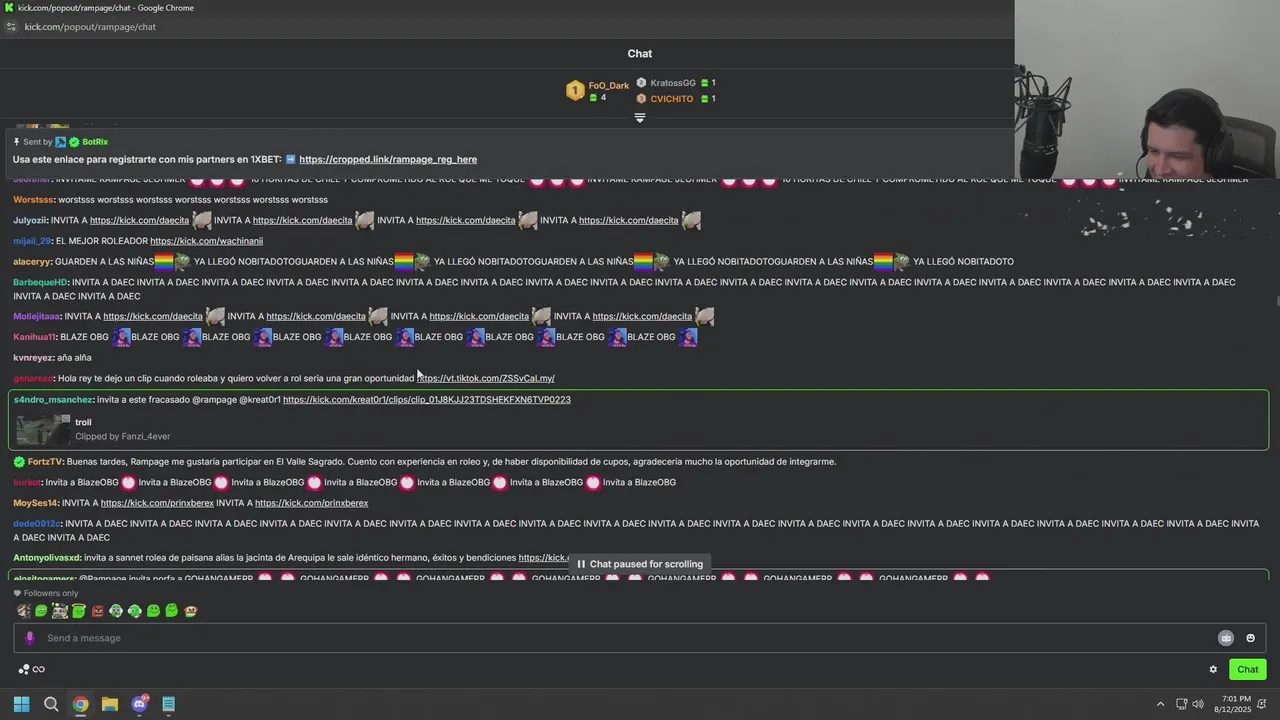
Task: Click the green Chat send button
Action: point(1248,670)
